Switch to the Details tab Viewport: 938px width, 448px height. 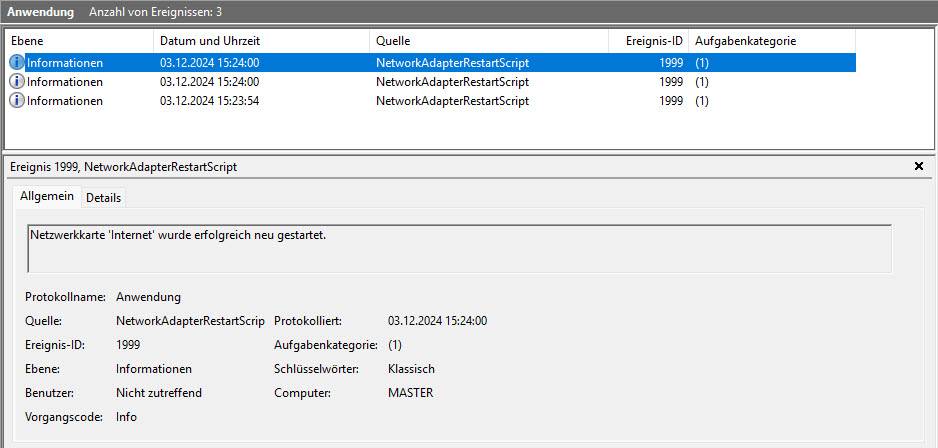(103, 198)
